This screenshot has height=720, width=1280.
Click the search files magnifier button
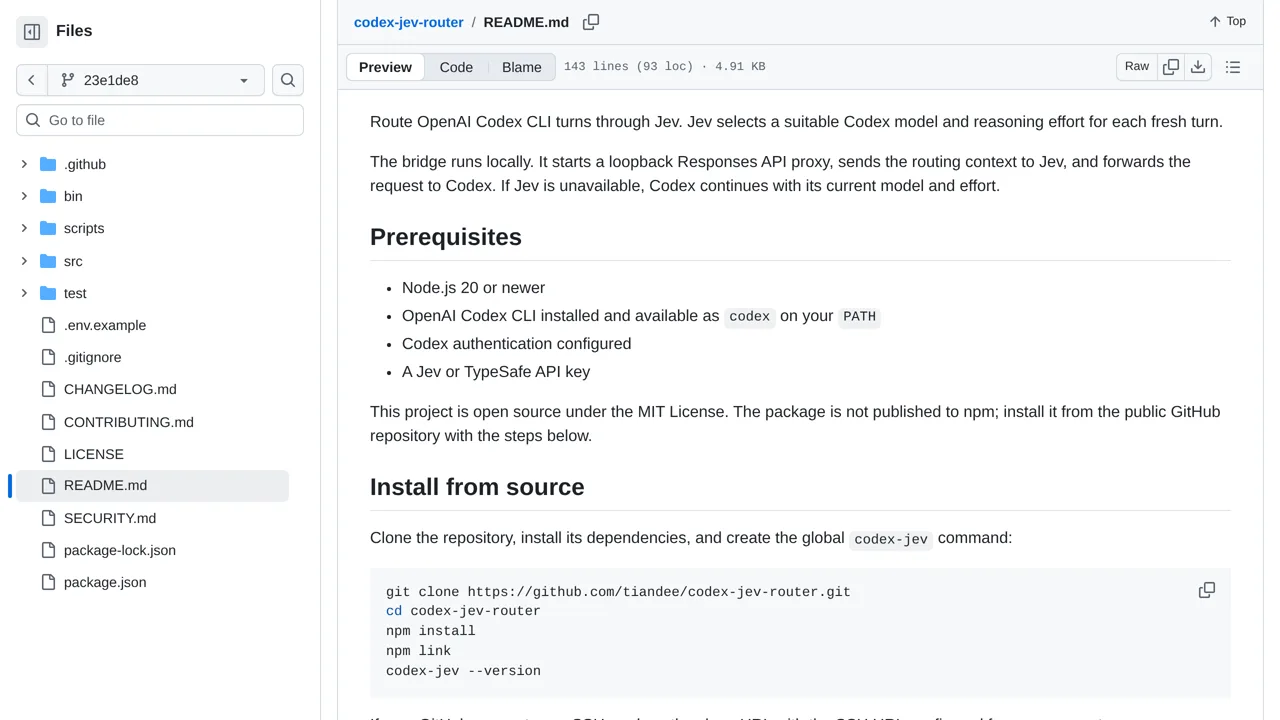click(x=288, y=80)
